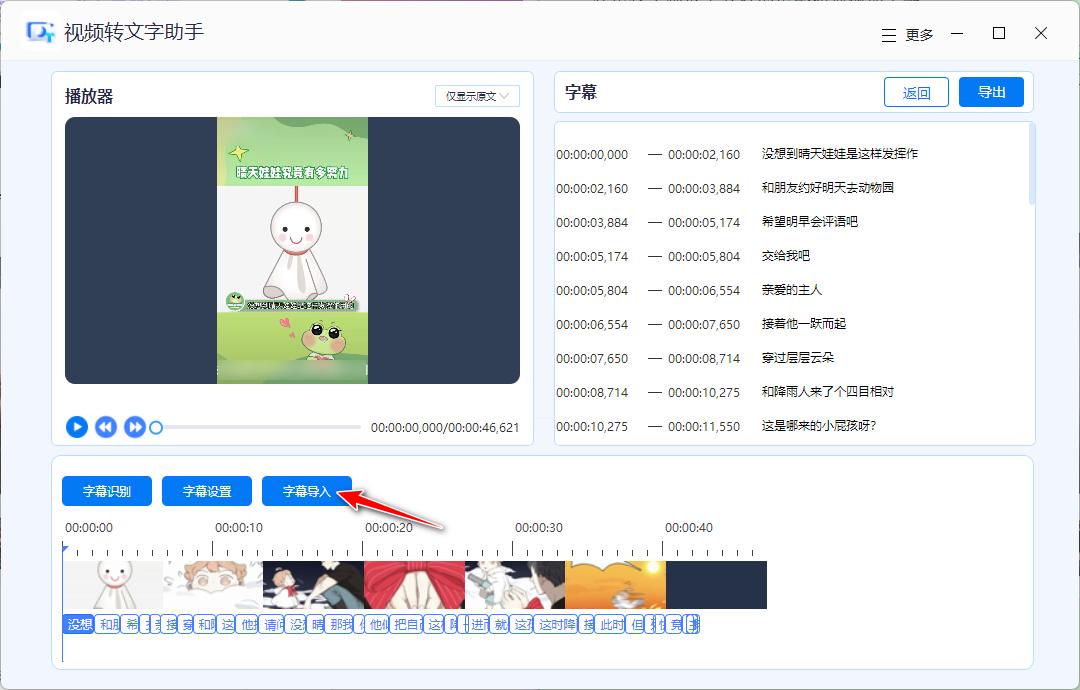Click the playback progress slider handle

[156, 426]
